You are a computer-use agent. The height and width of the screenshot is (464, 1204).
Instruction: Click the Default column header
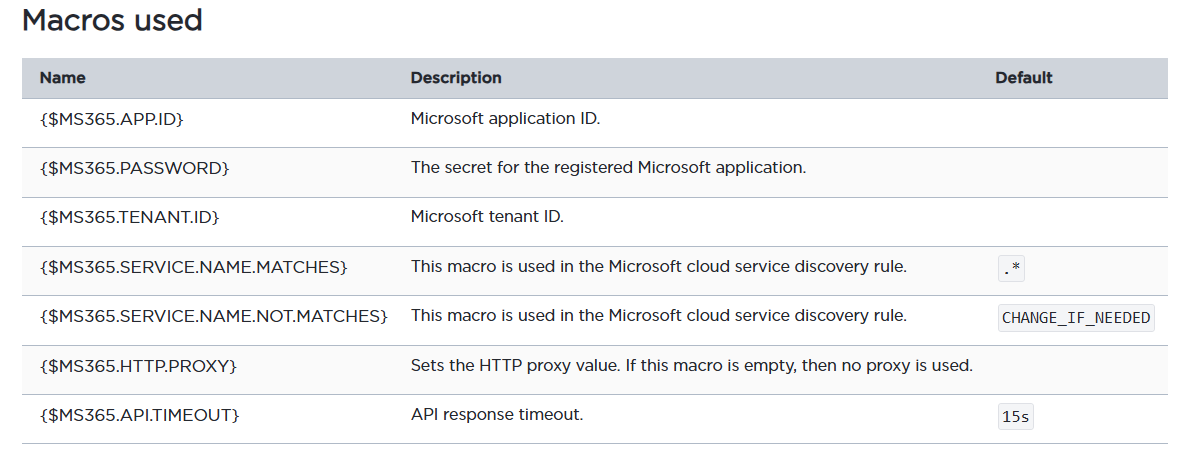point(1023,77)
